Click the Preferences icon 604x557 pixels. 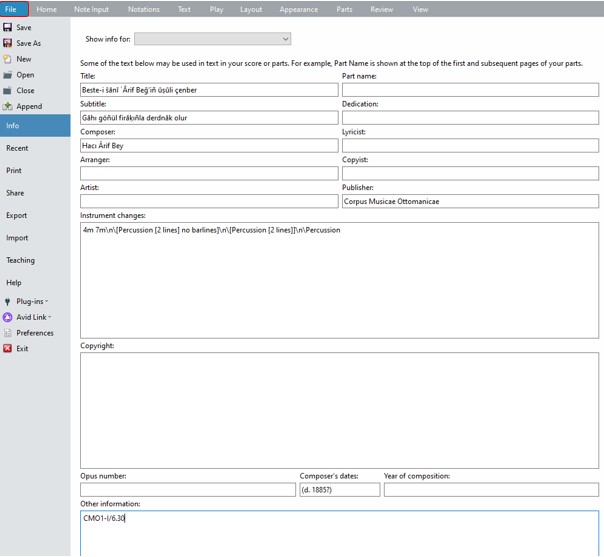[8, 333]
